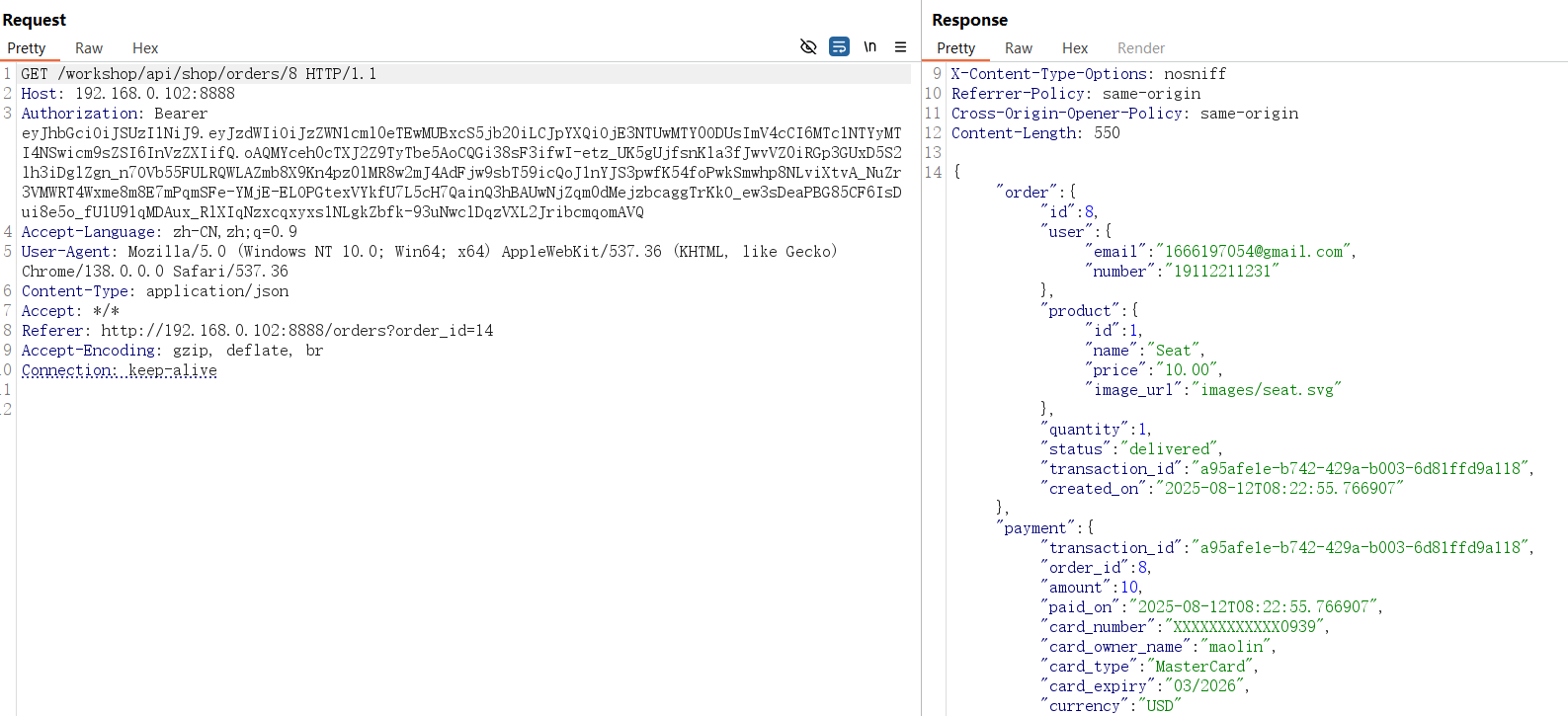Click the Connection keep-alive header

point(119,370)
